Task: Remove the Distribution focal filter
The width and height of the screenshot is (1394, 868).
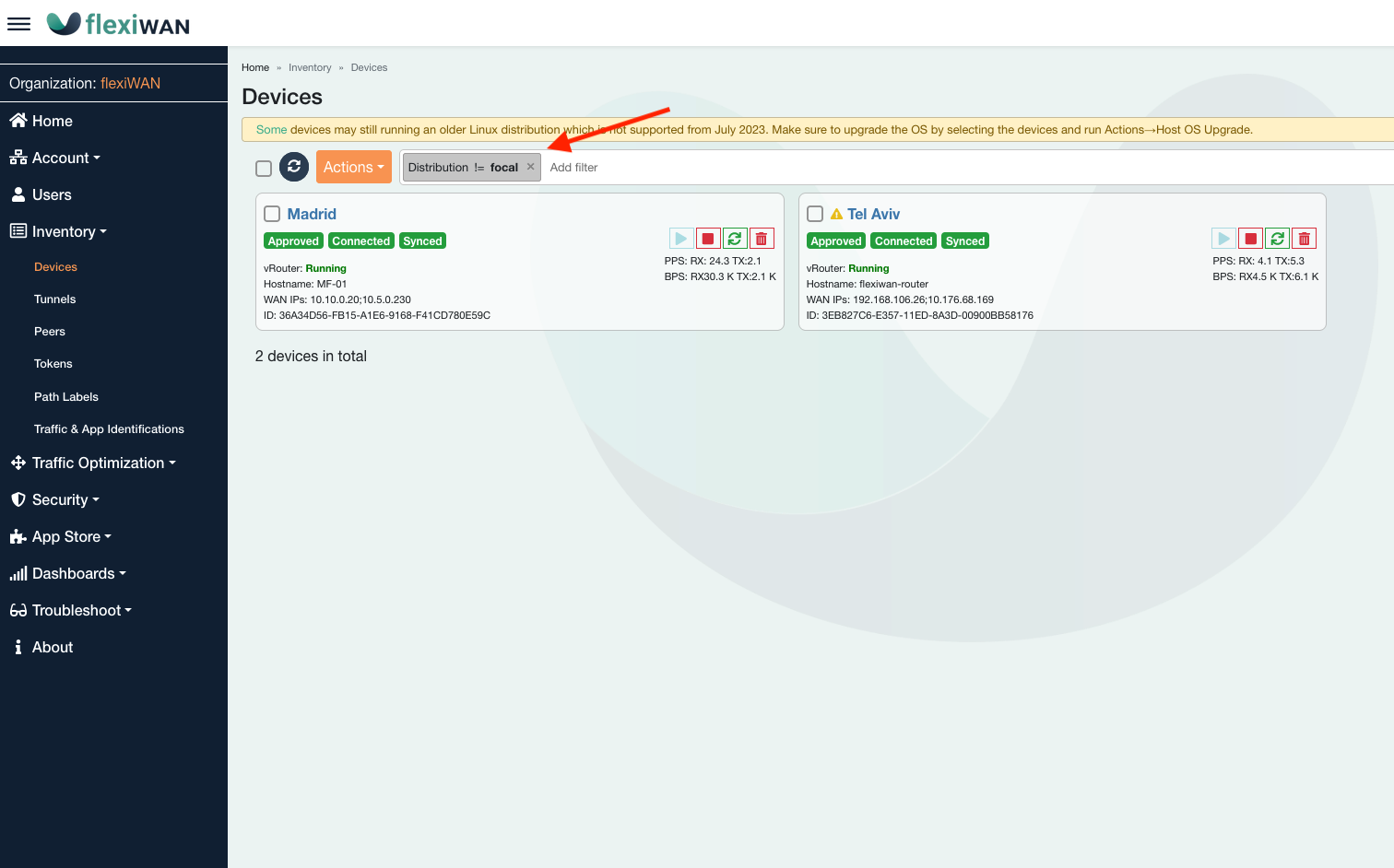Action: (x=530, y=167)
